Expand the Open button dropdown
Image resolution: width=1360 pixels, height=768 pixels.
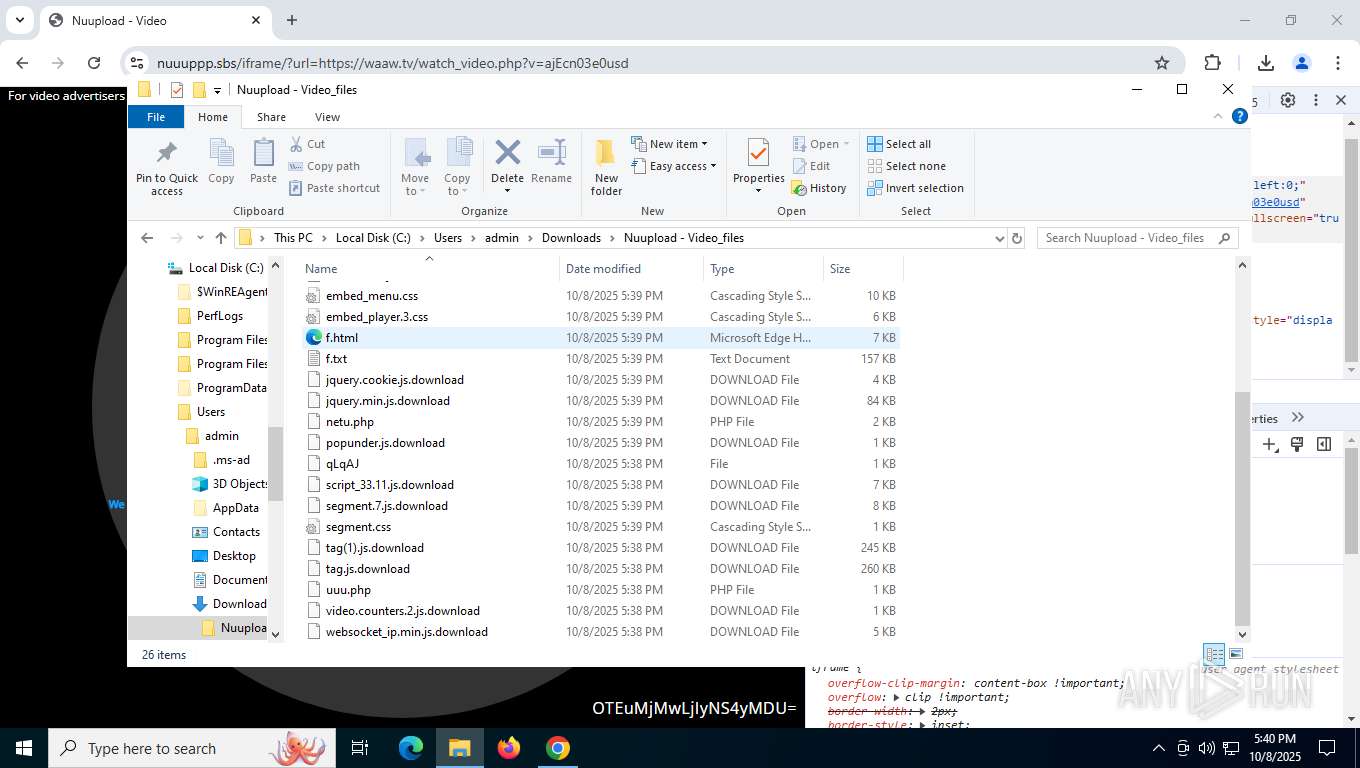click(846, 144)
